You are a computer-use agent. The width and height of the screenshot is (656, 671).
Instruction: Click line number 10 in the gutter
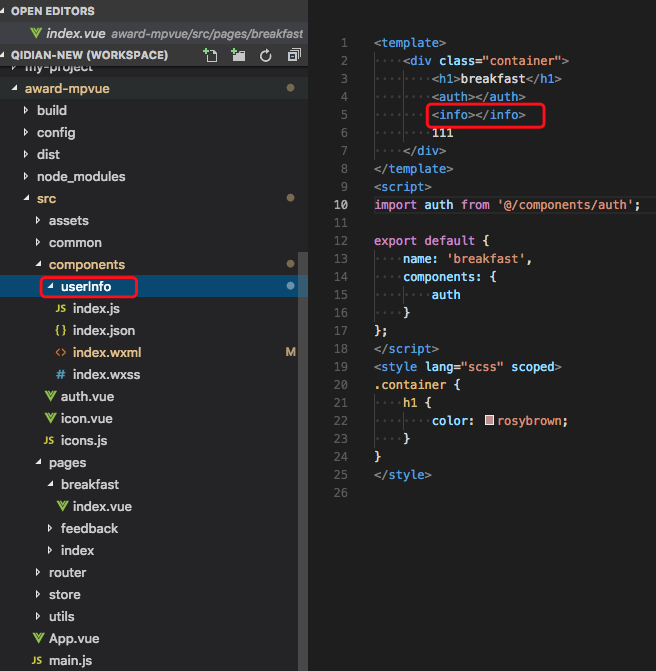tap(341, 205)
